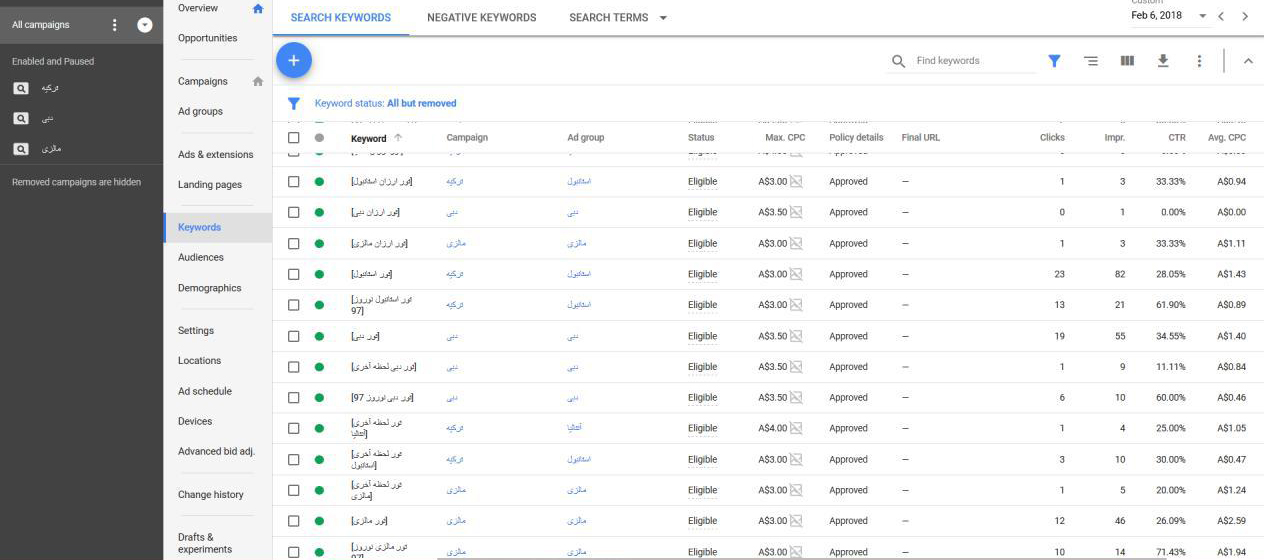Open the green status dot dropdown in 28.05% CTR row
Viewport: 1264px width, 560px height.
coord(319,274)
